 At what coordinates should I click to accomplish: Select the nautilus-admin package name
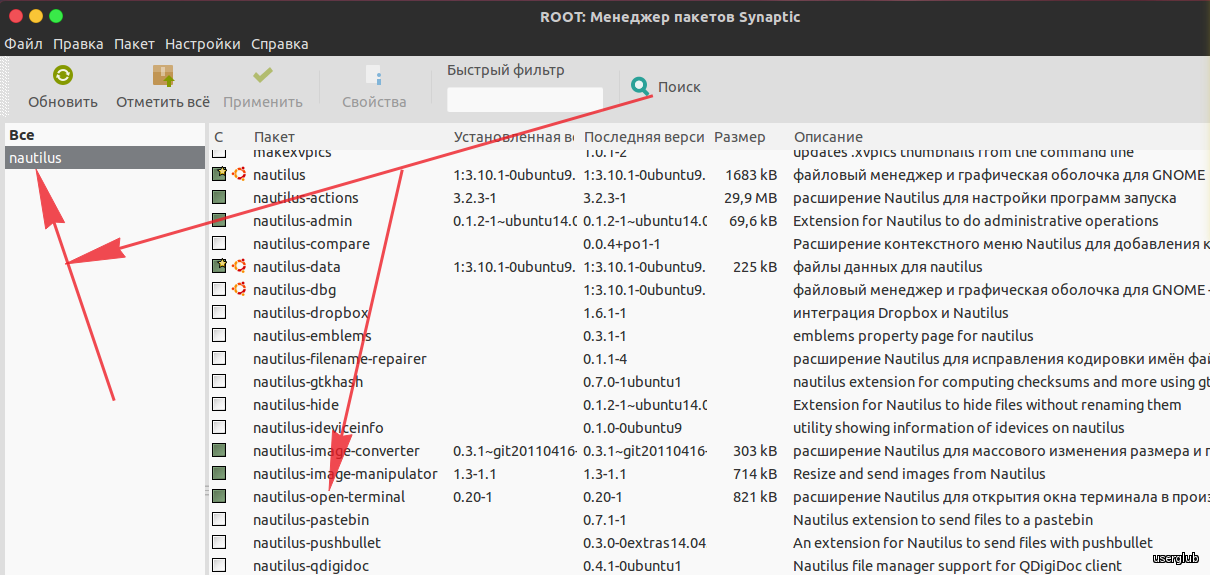point(303,221)
